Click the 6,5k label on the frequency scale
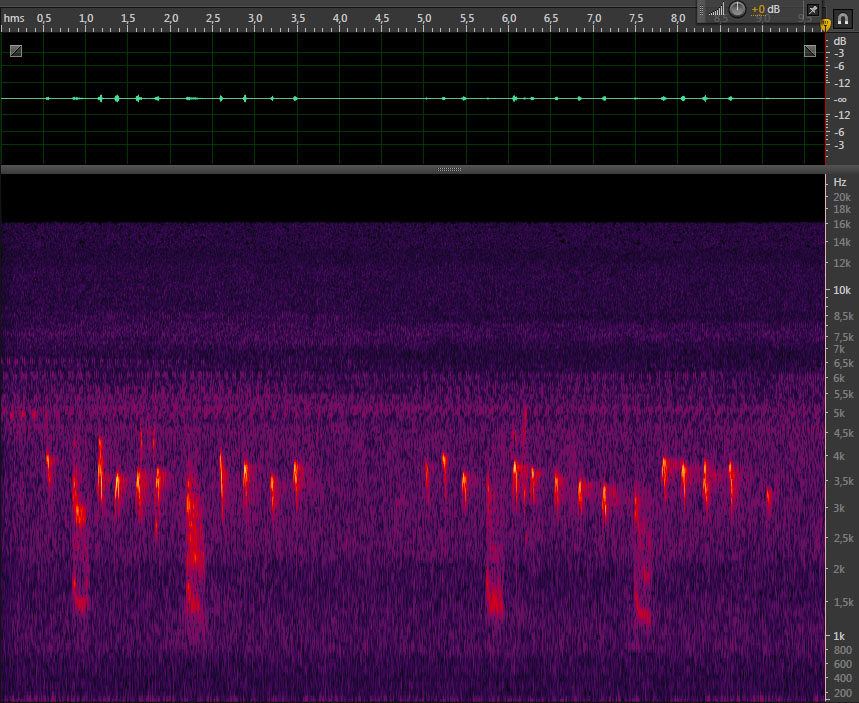The image size is (859, 703). (844, 363)
